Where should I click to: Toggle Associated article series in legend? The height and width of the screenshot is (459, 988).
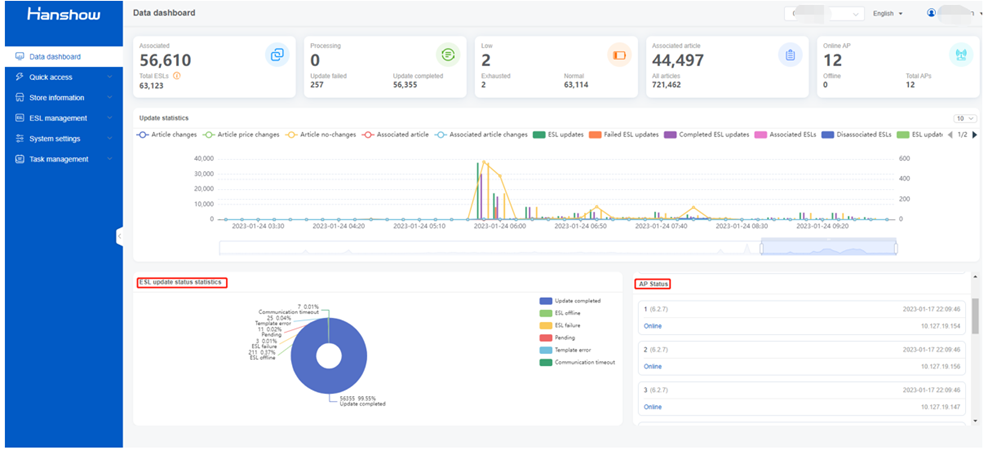click(395, 134)
